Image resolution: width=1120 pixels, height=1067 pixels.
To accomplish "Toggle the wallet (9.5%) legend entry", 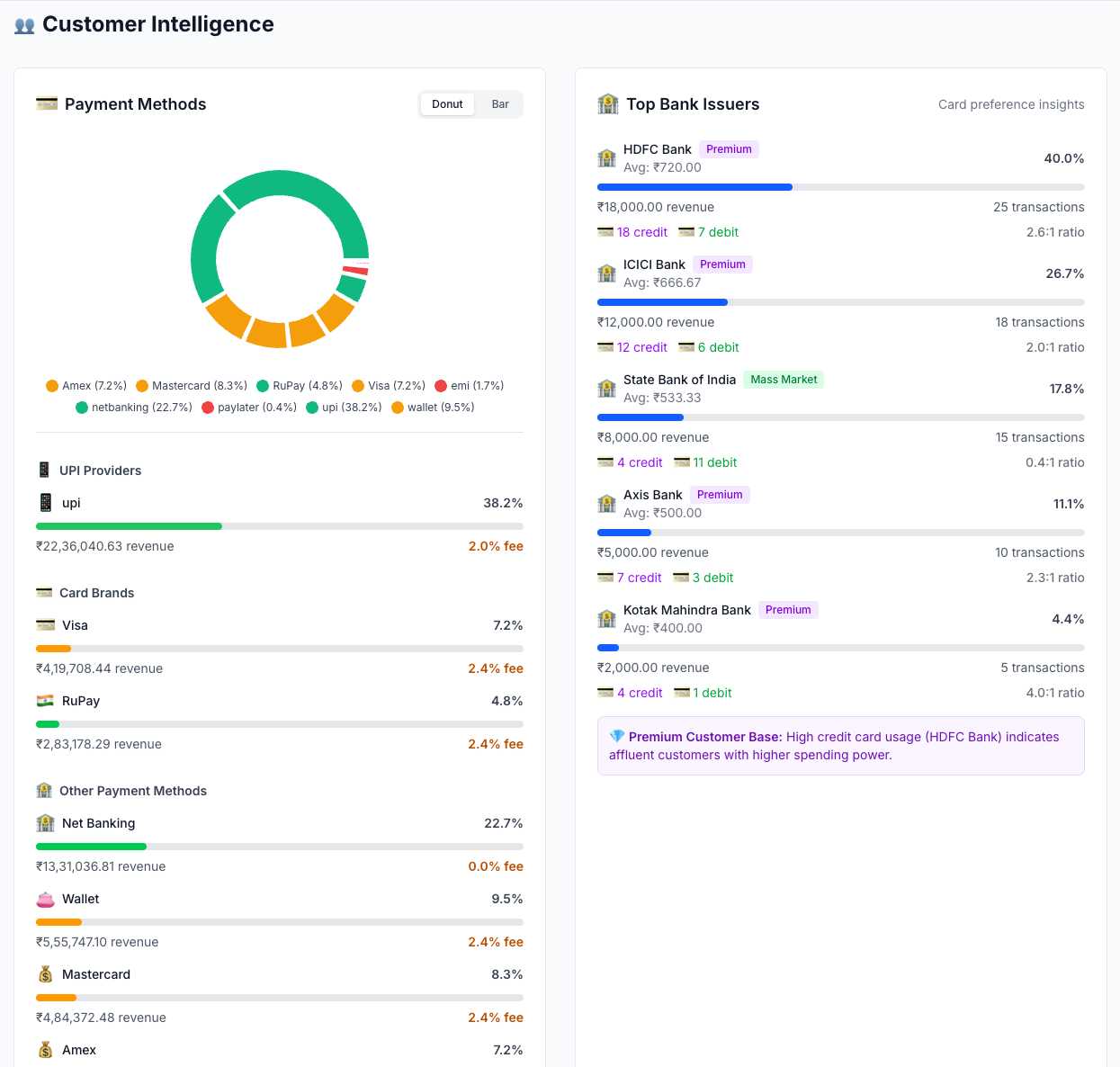I will coord(433,407).
